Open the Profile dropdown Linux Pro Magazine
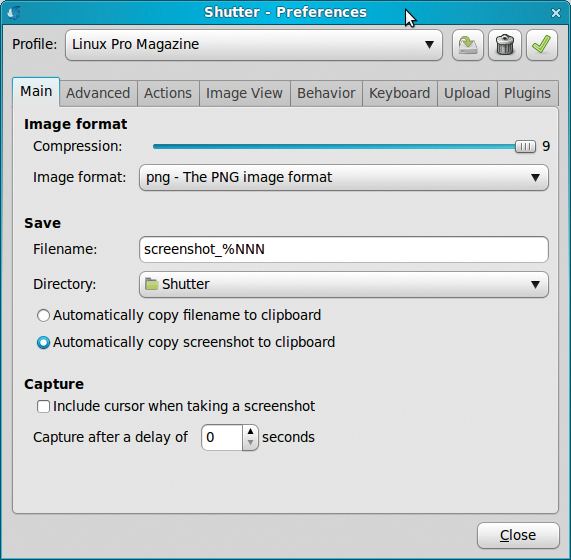Image resolution: width=571 pixels, height=560 pixels. click(x=254, y=45)
